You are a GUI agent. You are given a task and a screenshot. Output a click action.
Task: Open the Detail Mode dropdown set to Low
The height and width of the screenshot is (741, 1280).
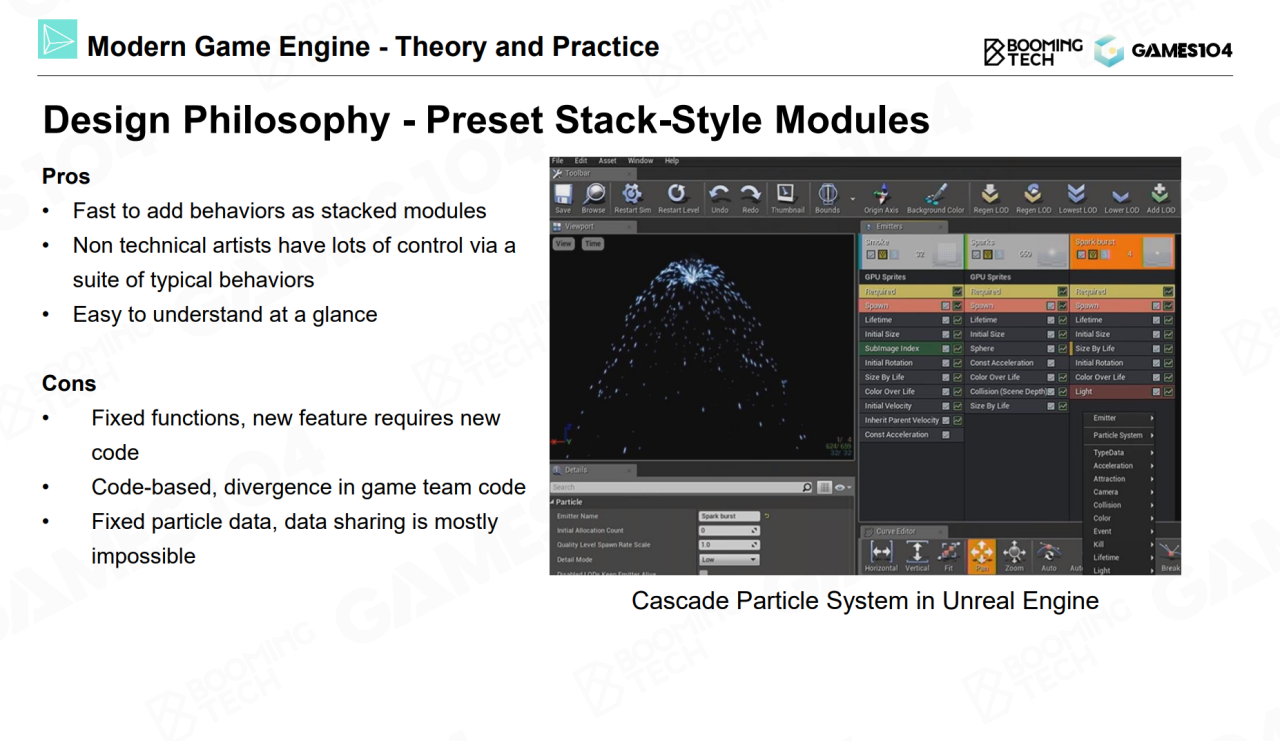(x=729, y=560)
